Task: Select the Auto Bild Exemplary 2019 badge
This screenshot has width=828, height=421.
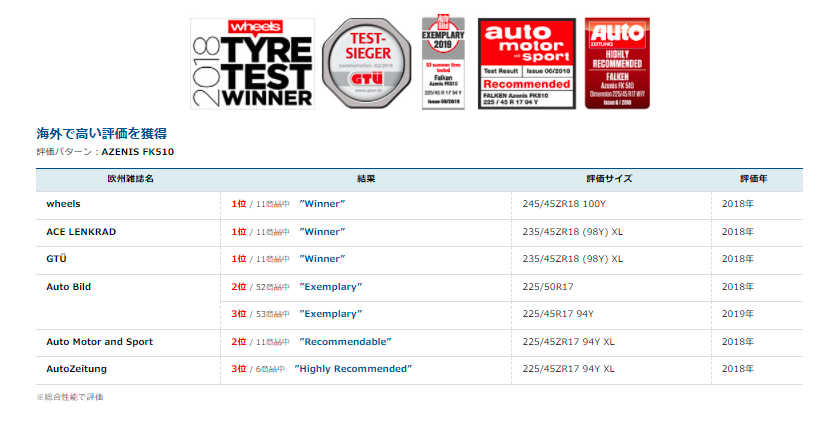Action: 443,62
